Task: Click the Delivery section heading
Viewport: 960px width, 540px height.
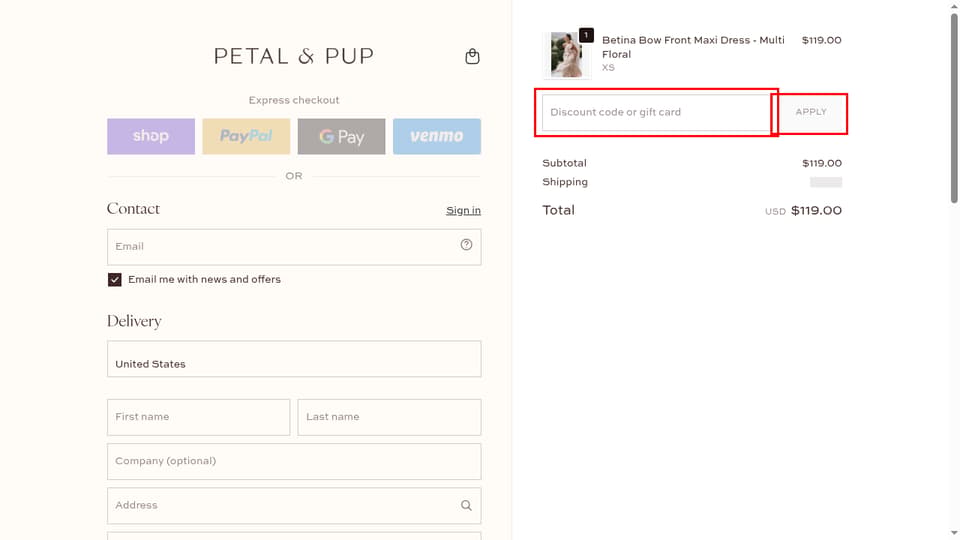Action: [134, 321]
